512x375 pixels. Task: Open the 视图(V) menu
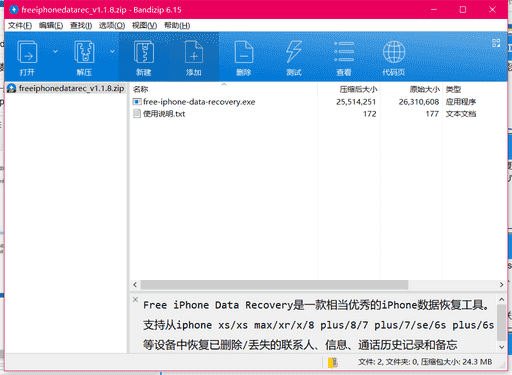(x=144, y=26)
